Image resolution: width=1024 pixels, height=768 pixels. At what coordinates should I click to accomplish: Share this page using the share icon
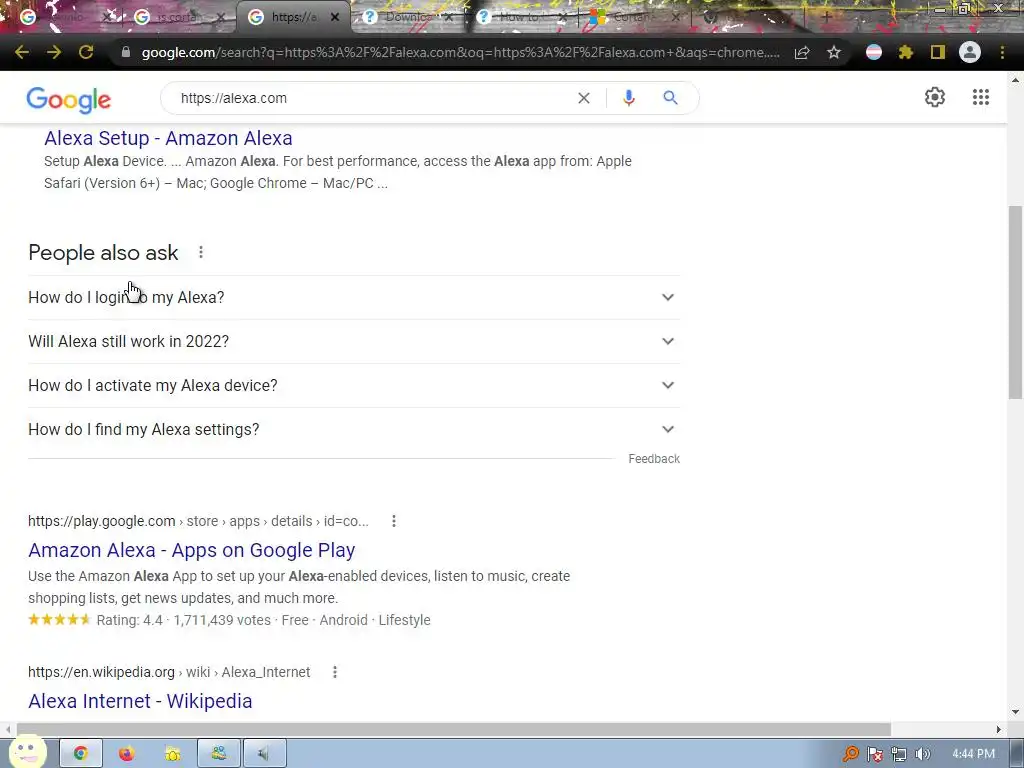click(802, 52)
